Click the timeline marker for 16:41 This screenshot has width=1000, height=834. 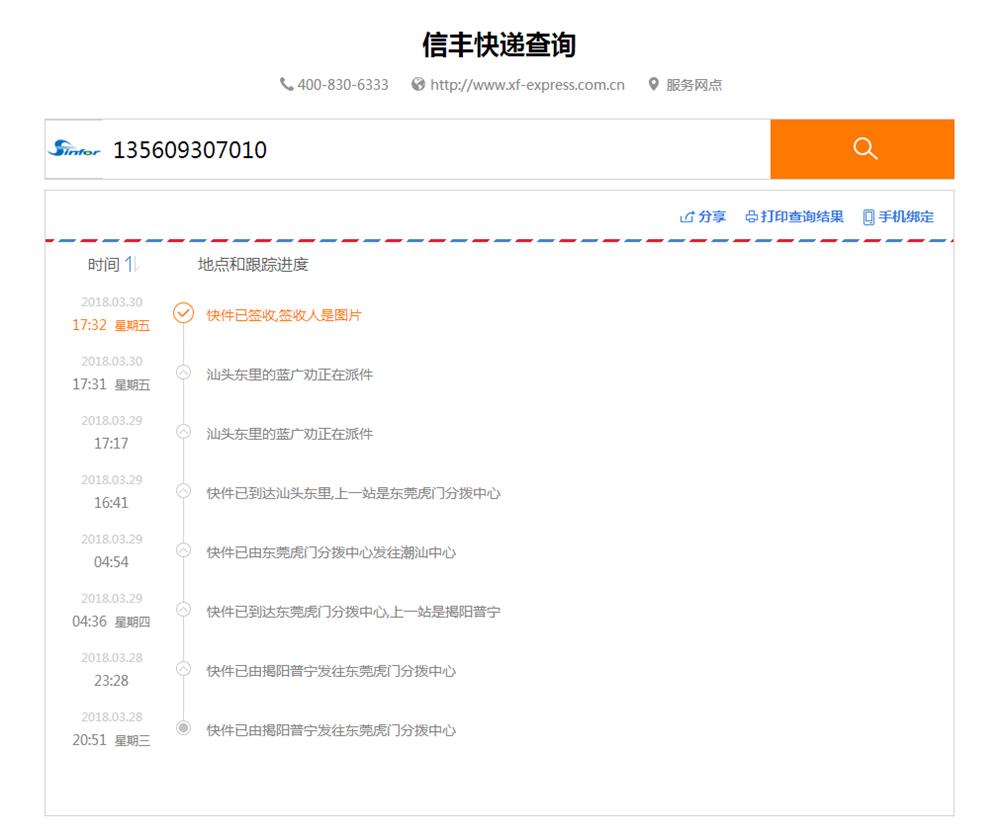click(x=184, y=491)
